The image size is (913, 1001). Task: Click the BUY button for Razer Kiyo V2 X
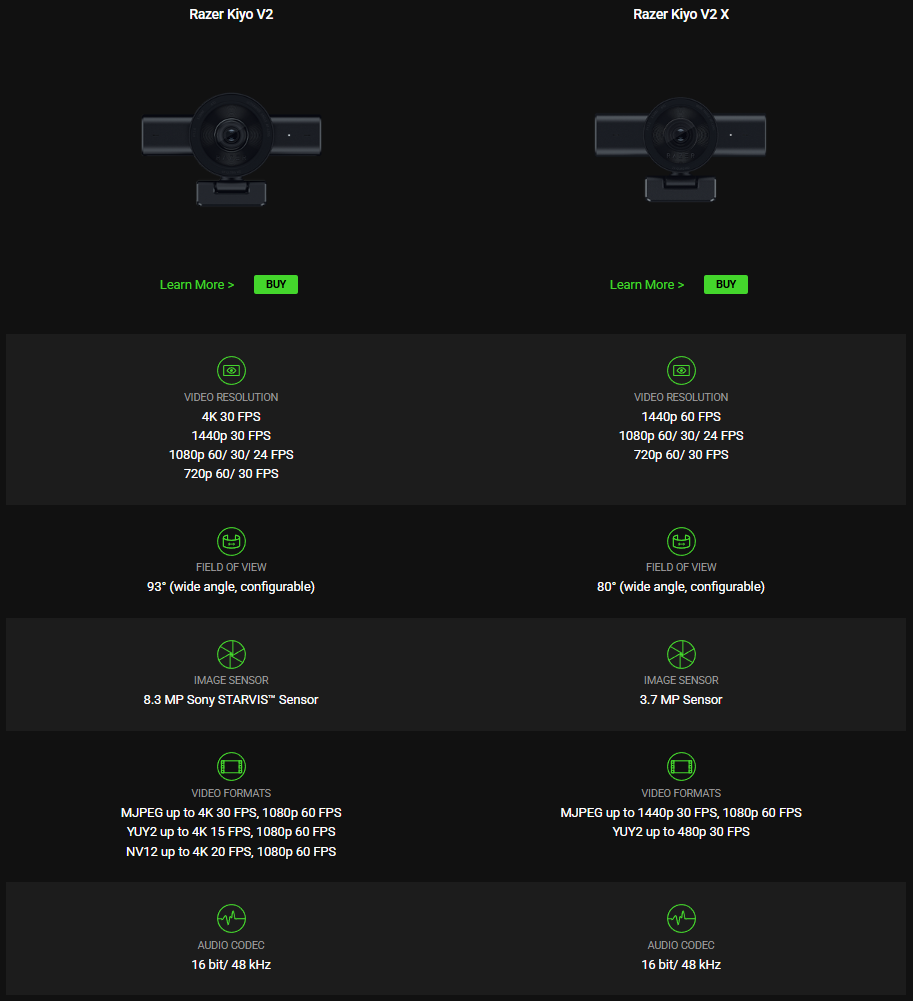(x=725, y=284)
